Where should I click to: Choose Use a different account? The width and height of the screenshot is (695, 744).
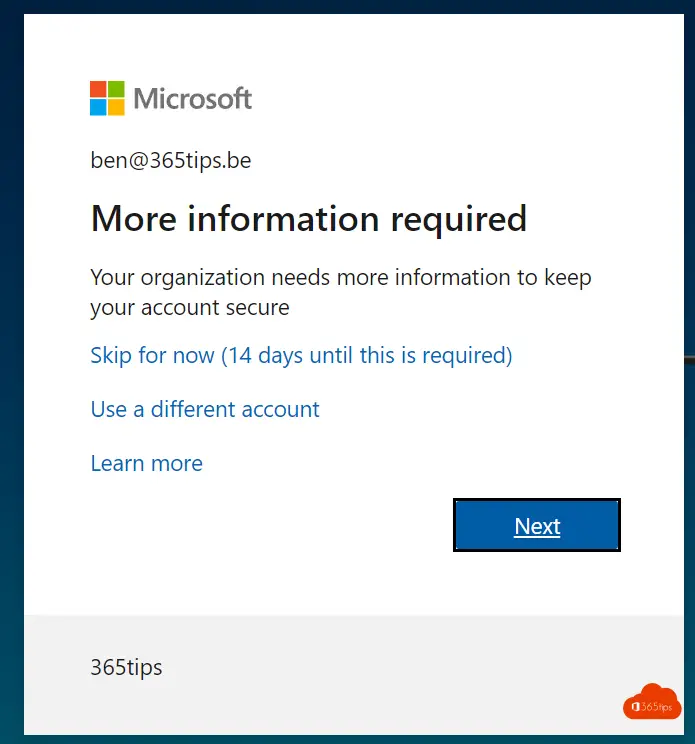pos(205,409)
